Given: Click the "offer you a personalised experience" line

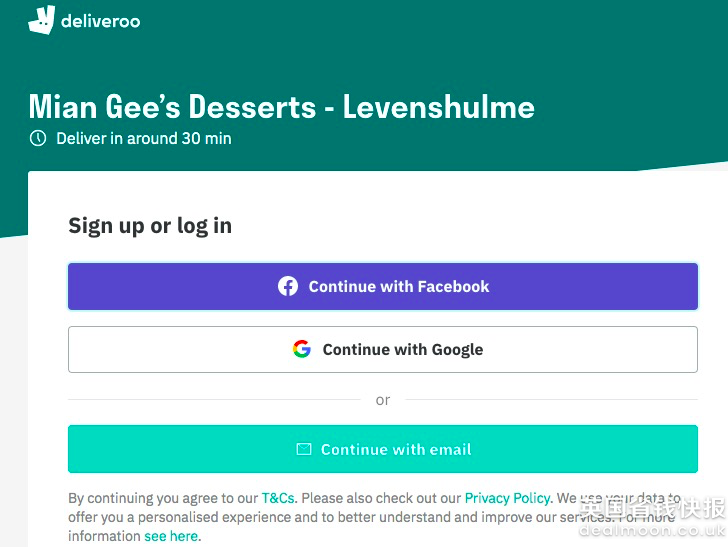Looking at the screenshot, I should [x=371, y=517].
